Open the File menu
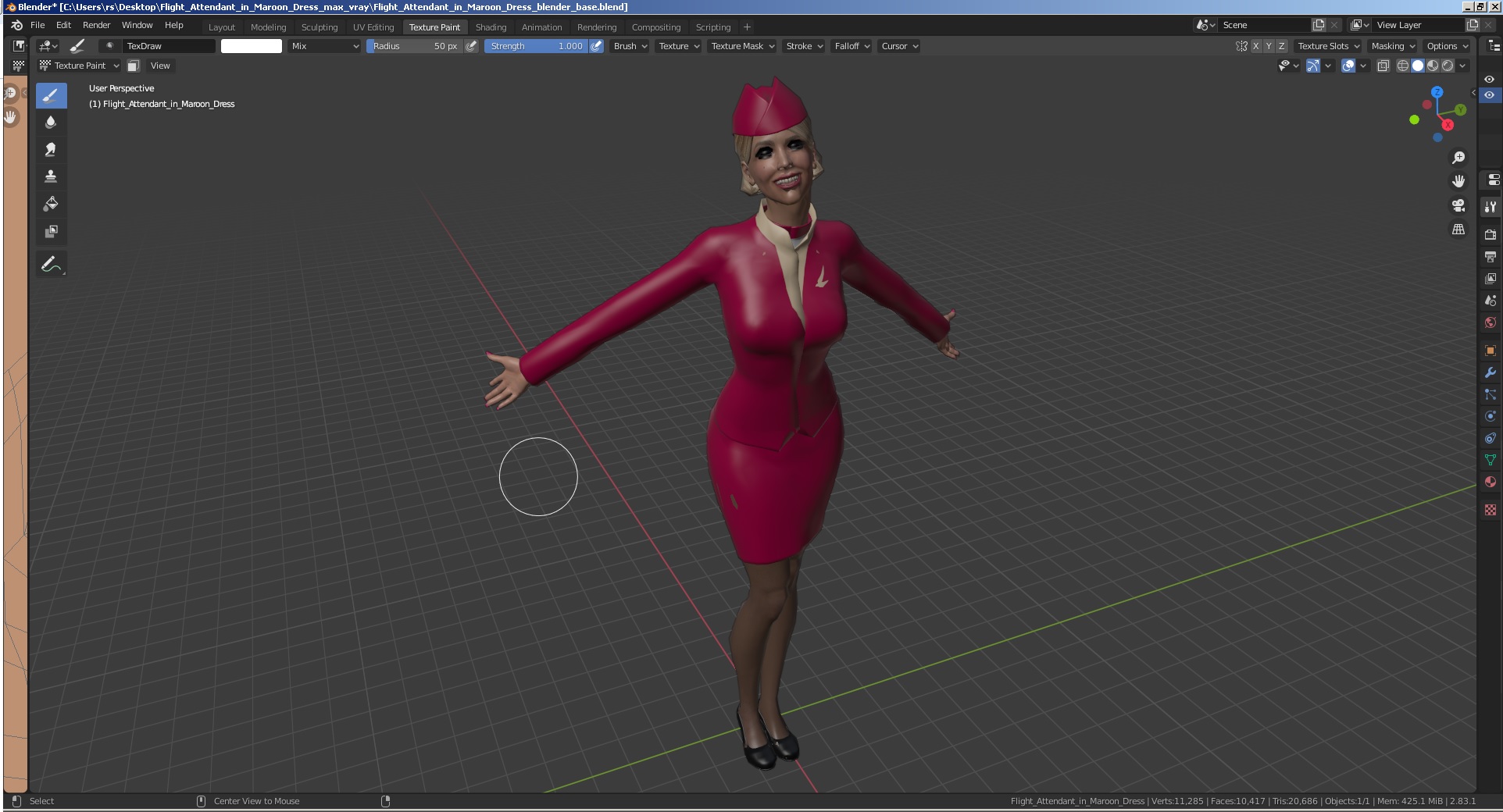Image resolution: width=1503 pixels, height=812 pixels. coord(37,25)
